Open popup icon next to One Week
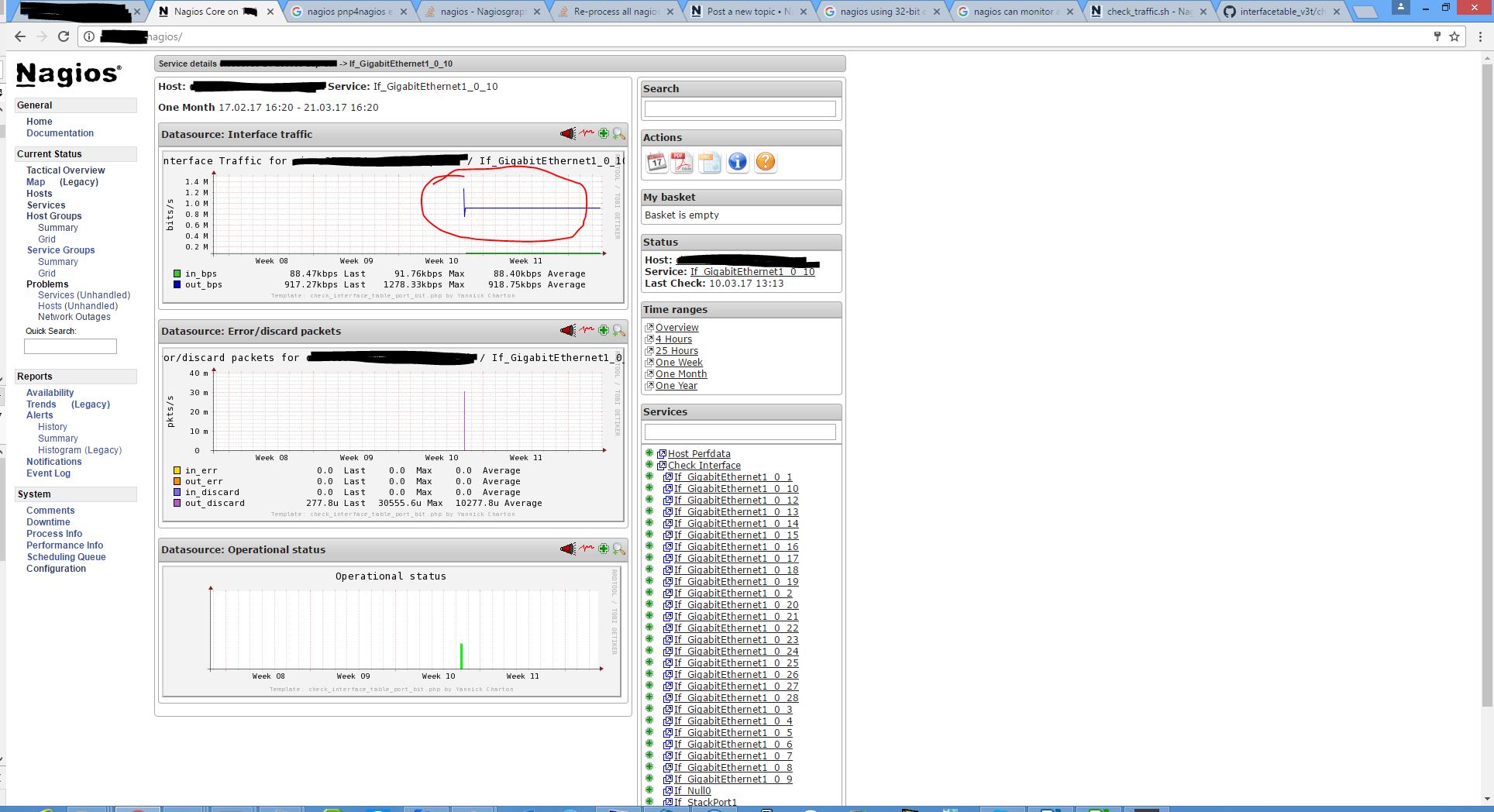This screenshot has height=812, width=1494. coord(649,363)
